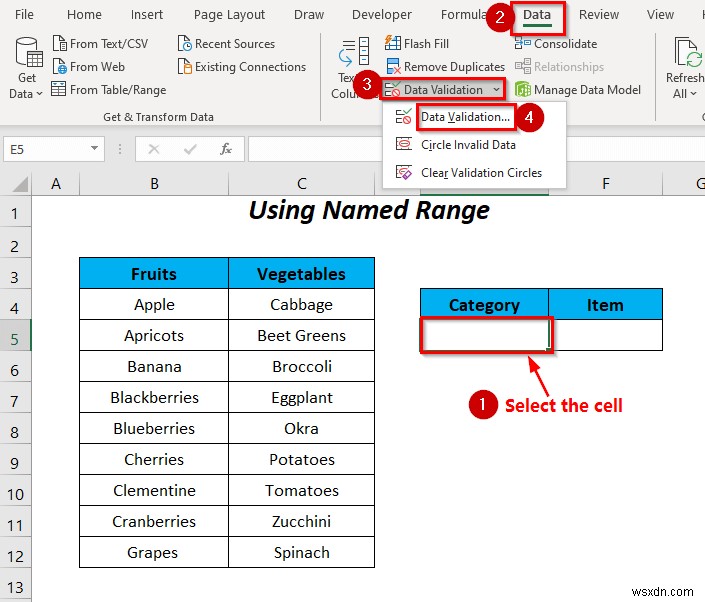The height and width of the screenshot is (602, 705).
Task: Click the Flash Fill label
Action: click(x=426, y=44)
